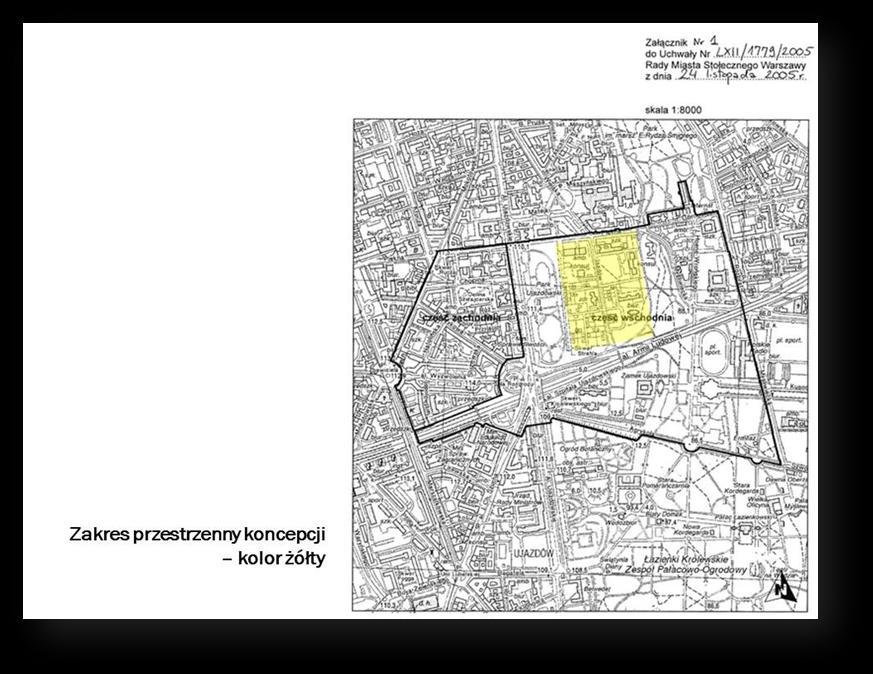Click the handwritten date '24 listopada 2005 r.'
This screenshot has height=674, width=873.
(741, 75)
